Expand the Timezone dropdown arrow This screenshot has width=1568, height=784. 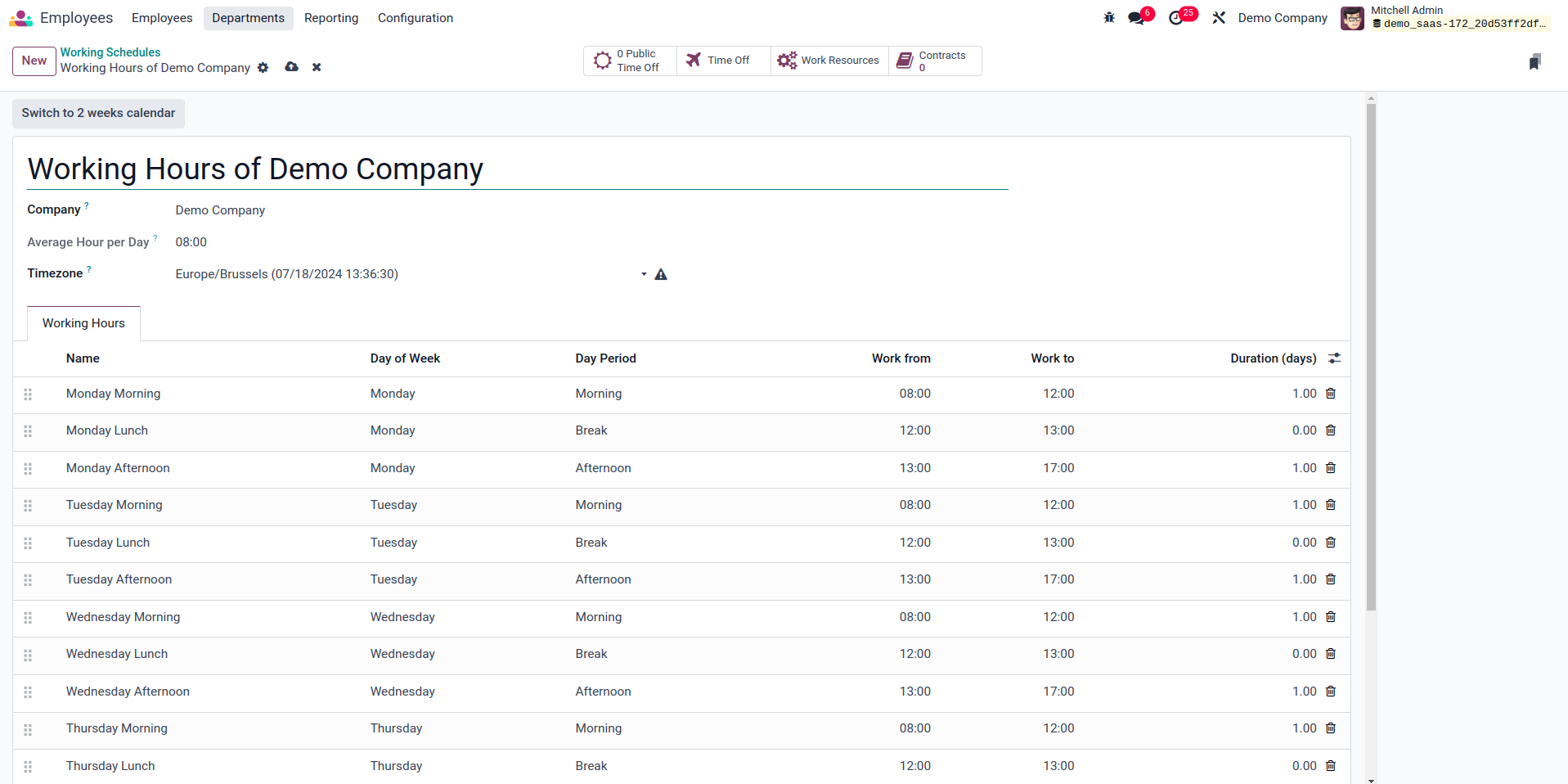coord(644,274)
